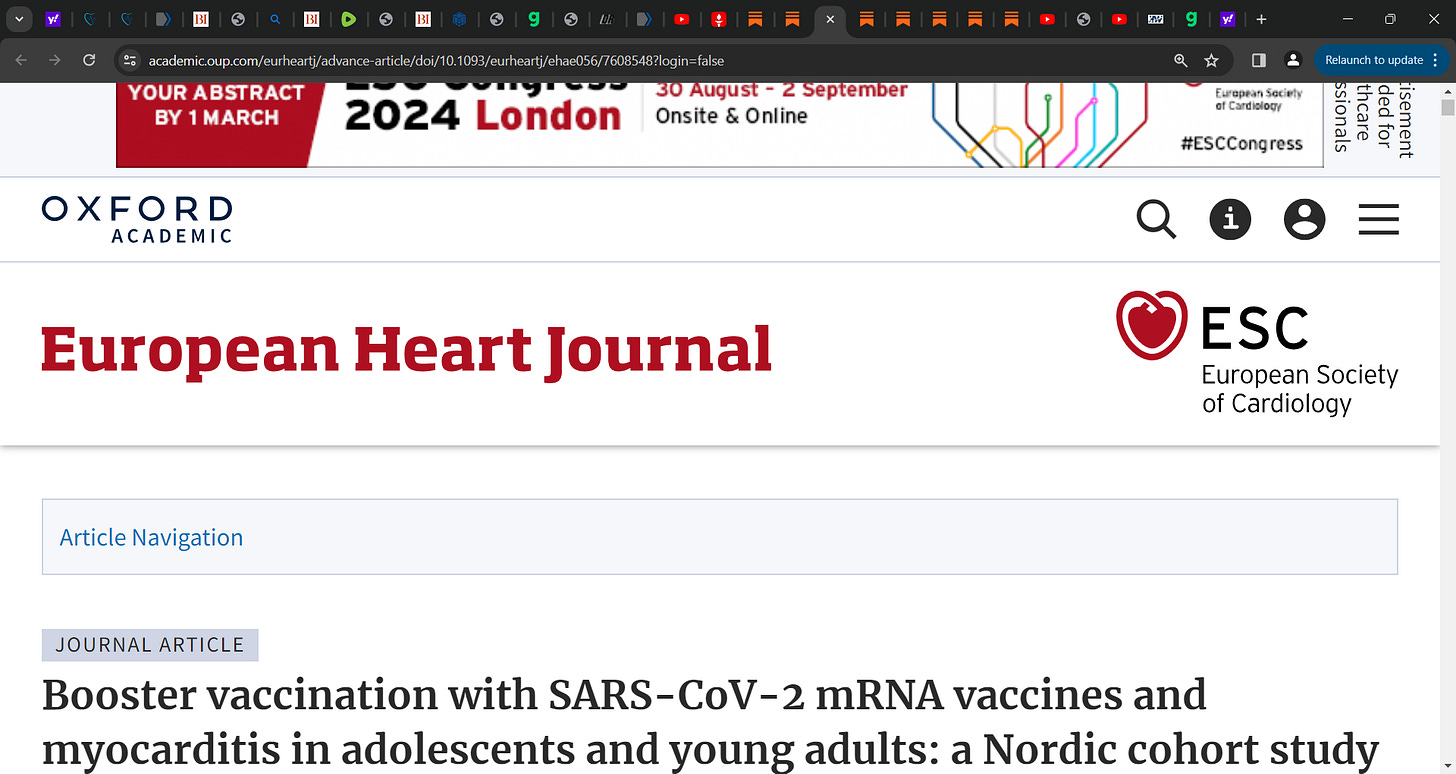Viewport: 1456px width, 774px height.
Task: Switch to the blue cube icon tab
Action: 459,19
